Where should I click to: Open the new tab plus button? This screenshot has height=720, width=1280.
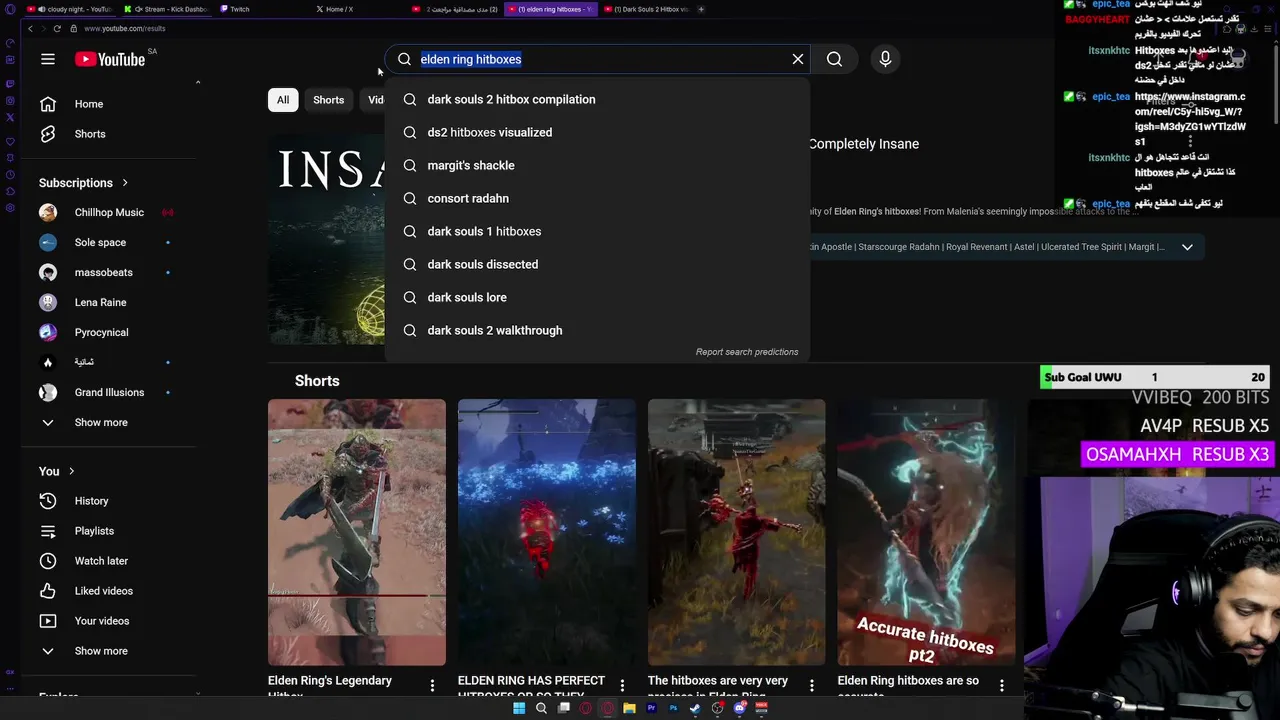click(x=701, y=9)
